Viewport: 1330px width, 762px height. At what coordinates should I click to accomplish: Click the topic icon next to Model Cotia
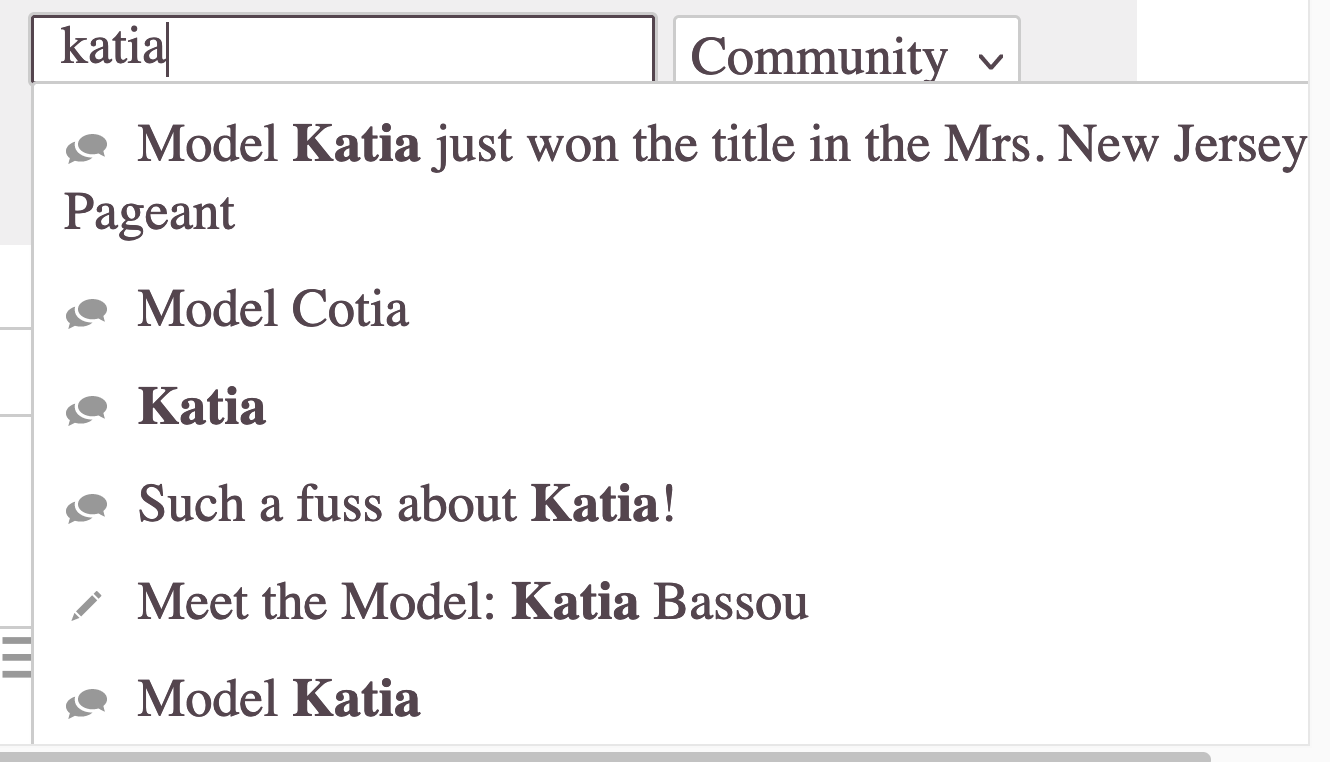pos(89,310)
